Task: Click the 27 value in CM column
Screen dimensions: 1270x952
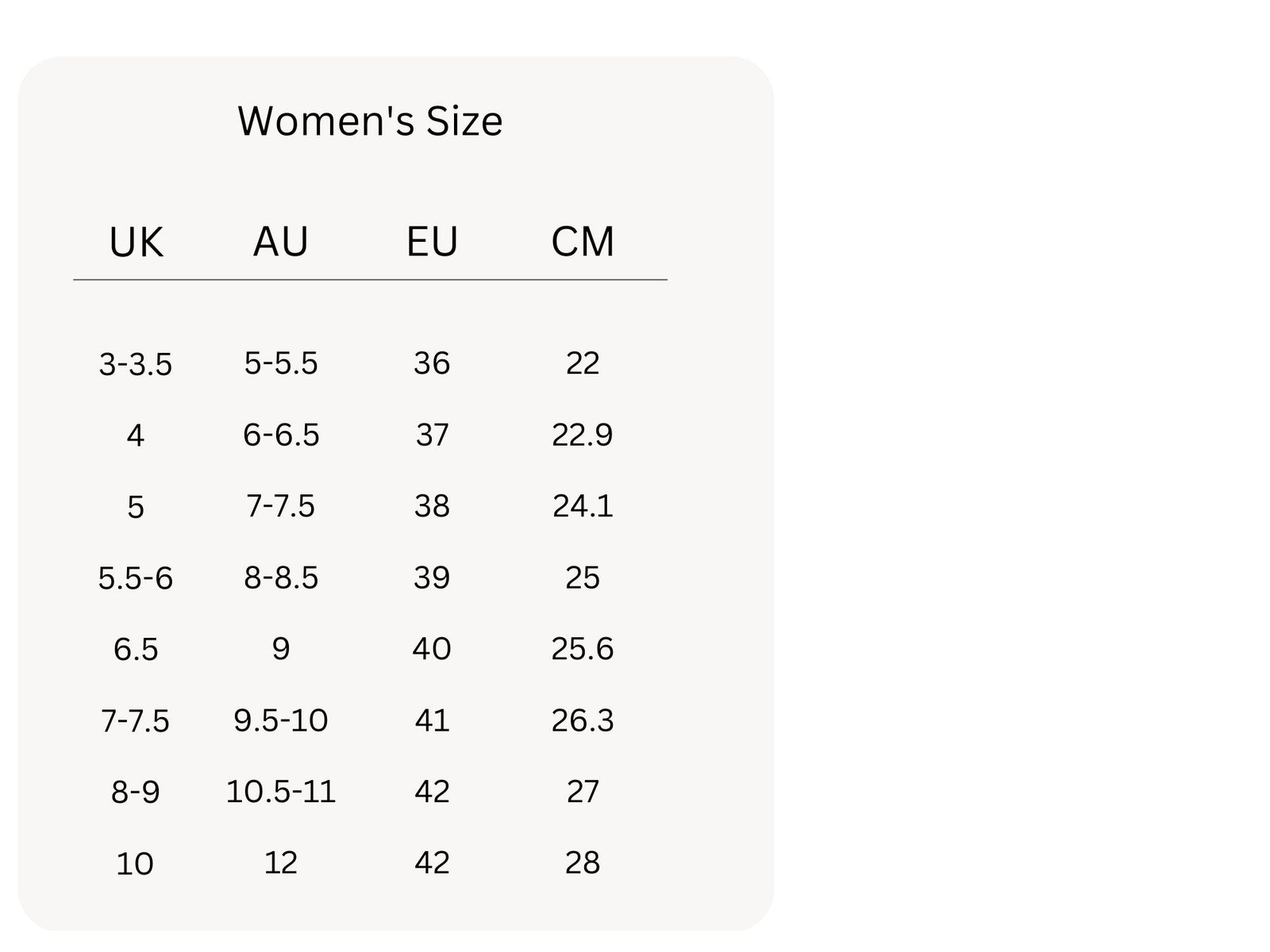Action: 583,792
